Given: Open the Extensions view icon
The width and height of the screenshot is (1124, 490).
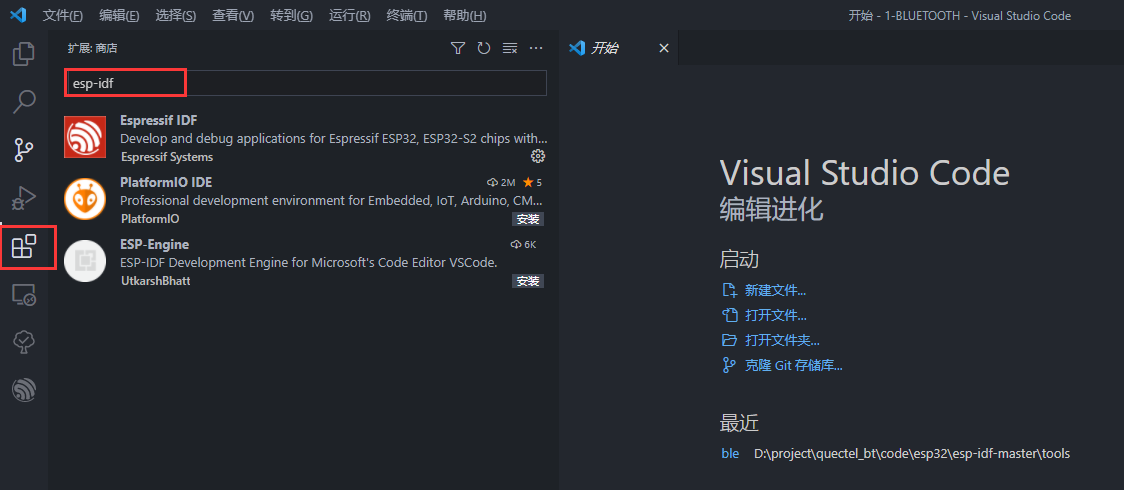Looking at the screenshot, I should tap(24, 246).
